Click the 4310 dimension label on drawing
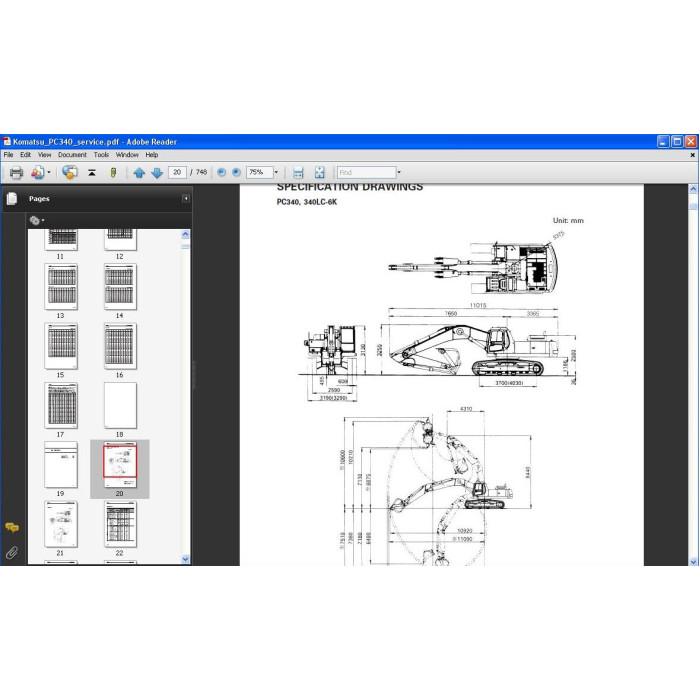The height and width of the screenshot is (700, 700). [x=466, y=409]
